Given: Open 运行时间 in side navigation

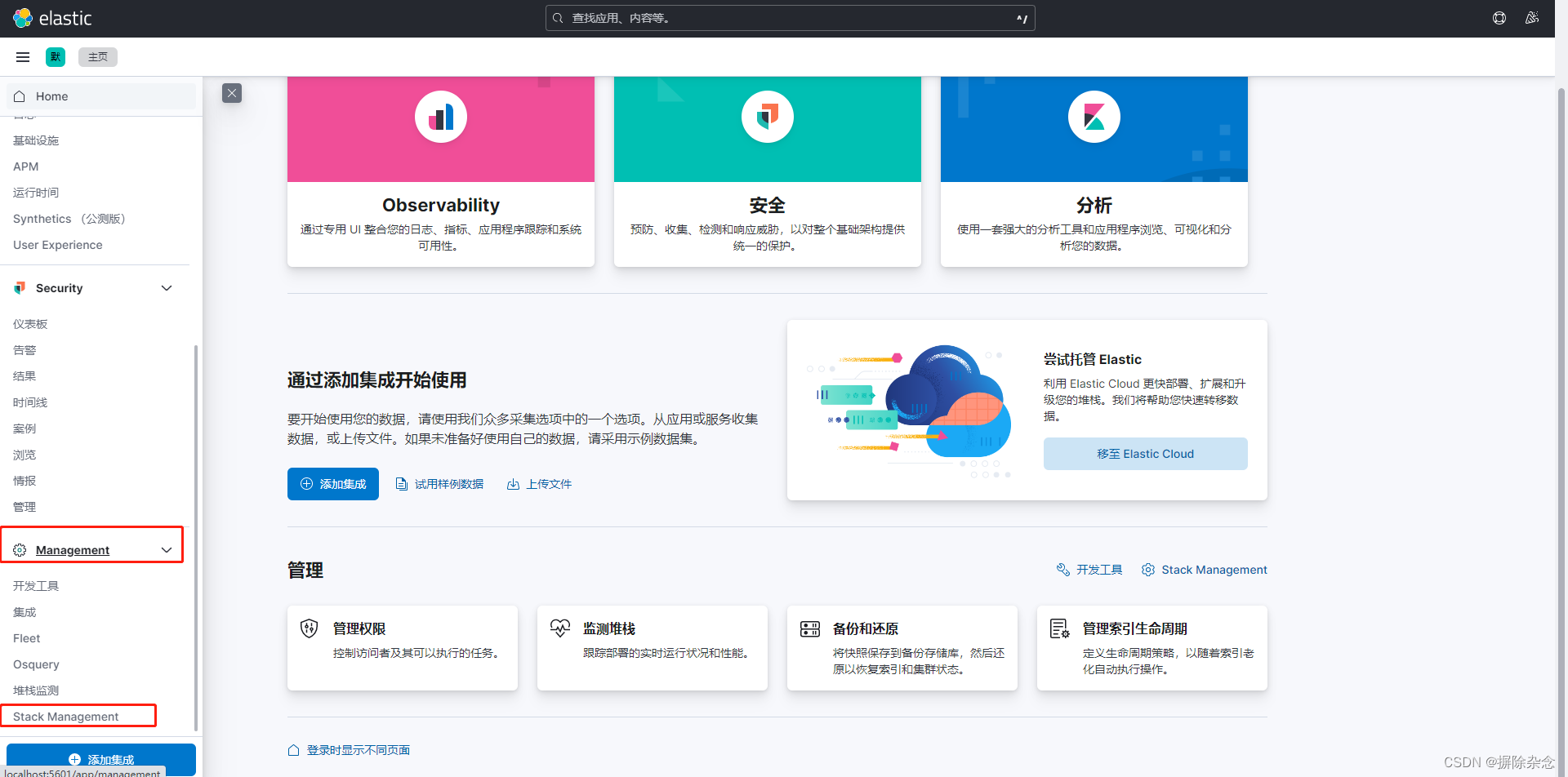Looking at the screenshot, I should pyautogui.click(x=36, y=193).
